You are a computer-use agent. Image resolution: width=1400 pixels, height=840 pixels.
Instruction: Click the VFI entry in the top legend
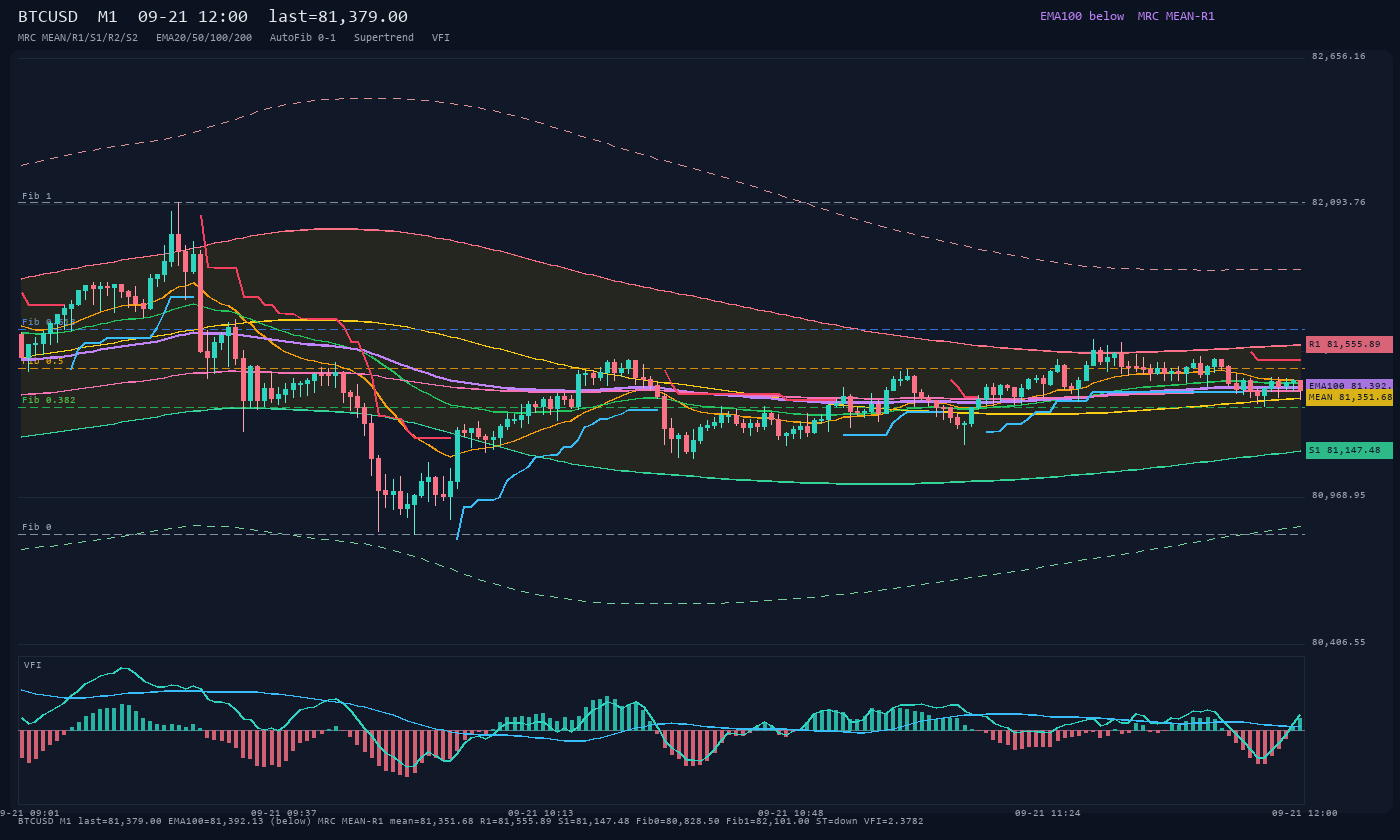pyautogui.click(x=441, y=37)
